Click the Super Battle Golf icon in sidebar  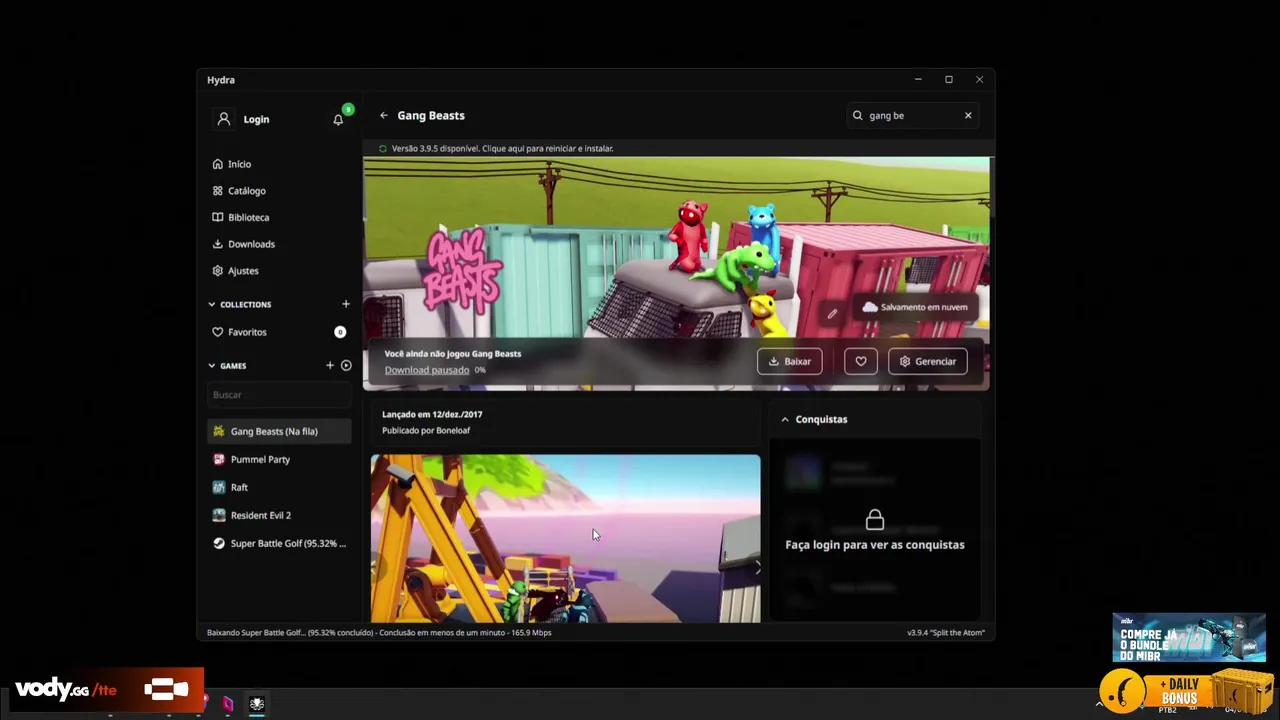coord(219,543)
